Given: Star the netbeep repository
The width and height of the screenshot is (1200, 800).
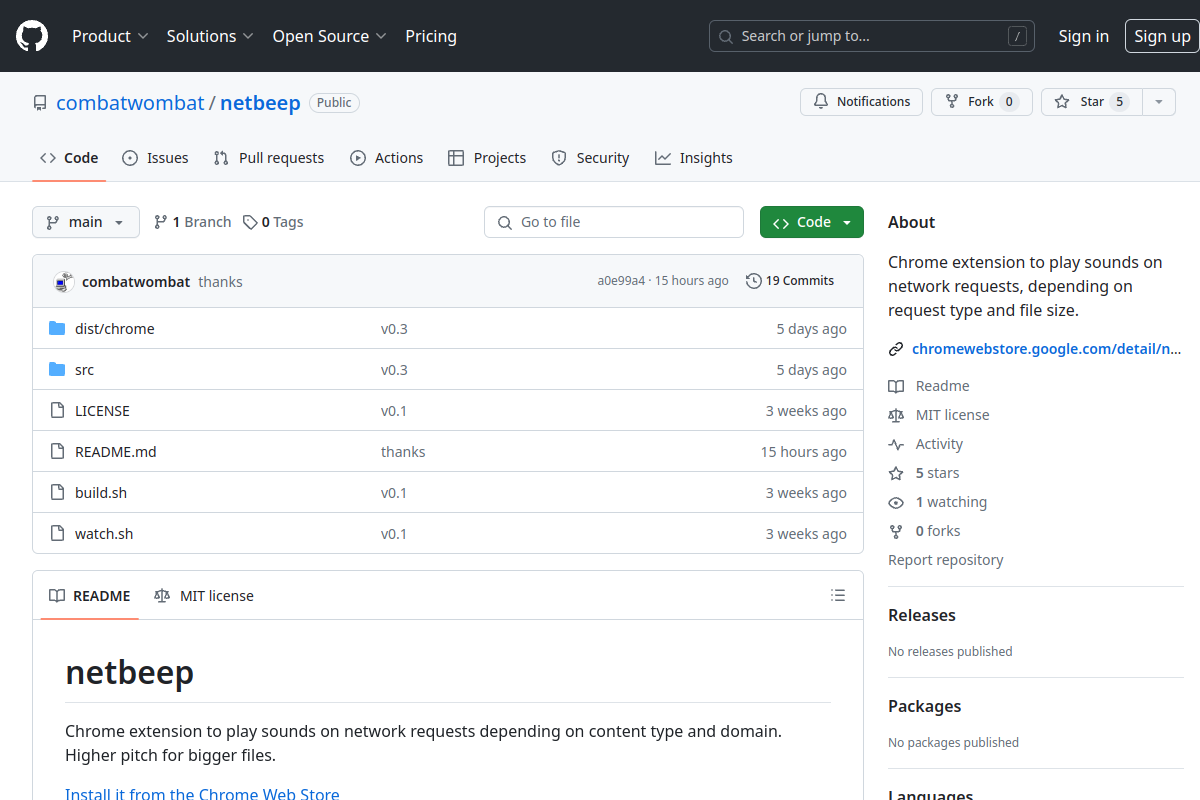Looking at the screenshot, I should (x=1091, y=102).
